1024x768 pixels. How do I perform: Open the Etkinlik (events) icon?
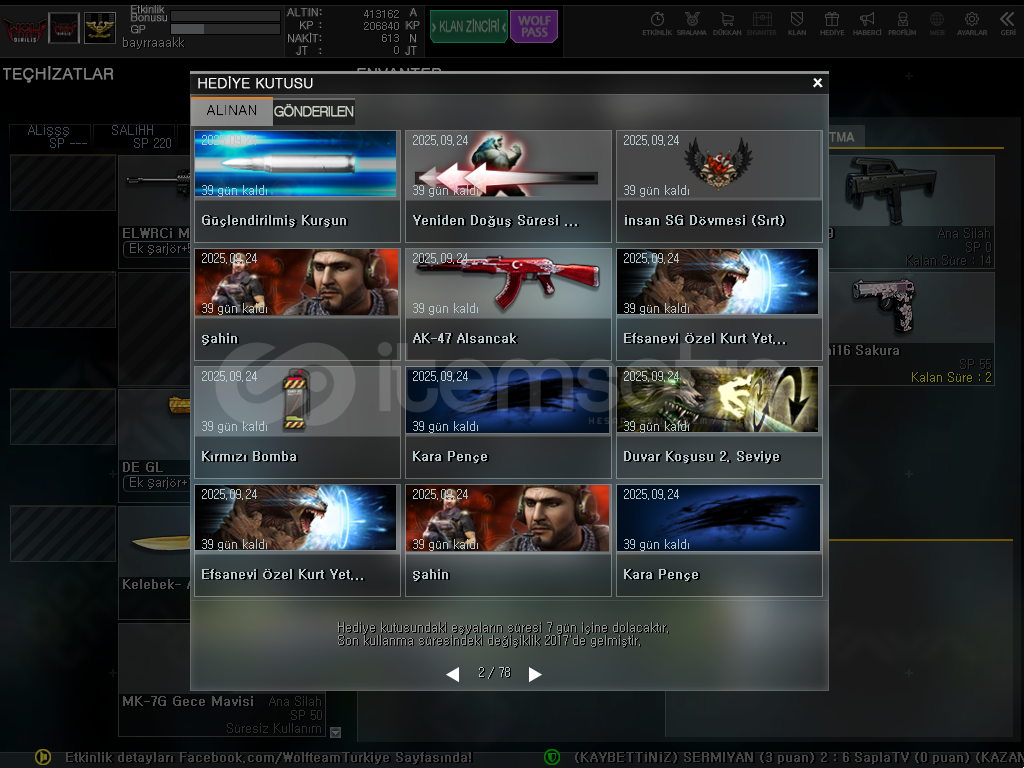(x=657, y=24)
